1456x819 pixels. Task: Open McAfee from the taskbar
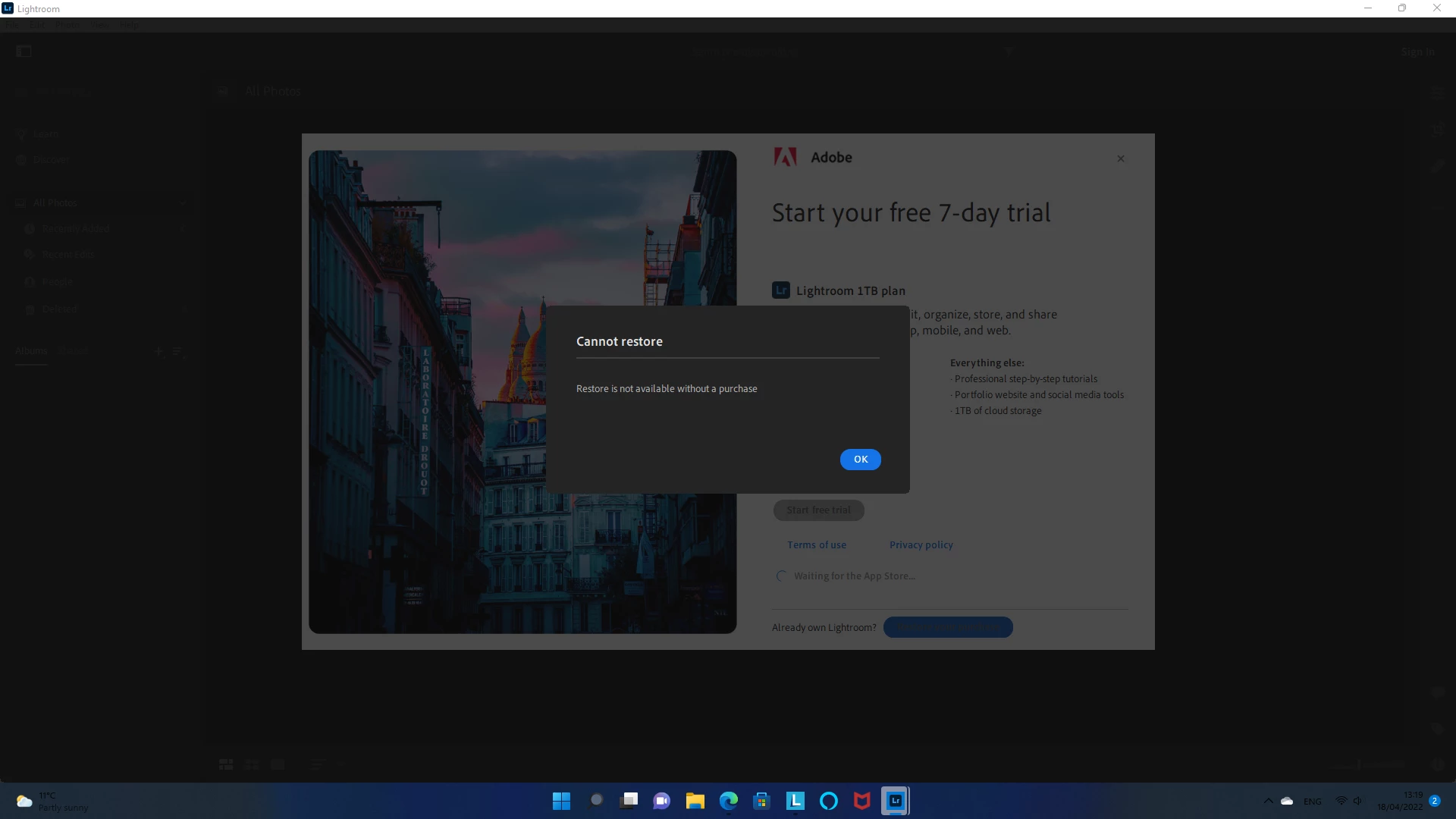point(861,801)
